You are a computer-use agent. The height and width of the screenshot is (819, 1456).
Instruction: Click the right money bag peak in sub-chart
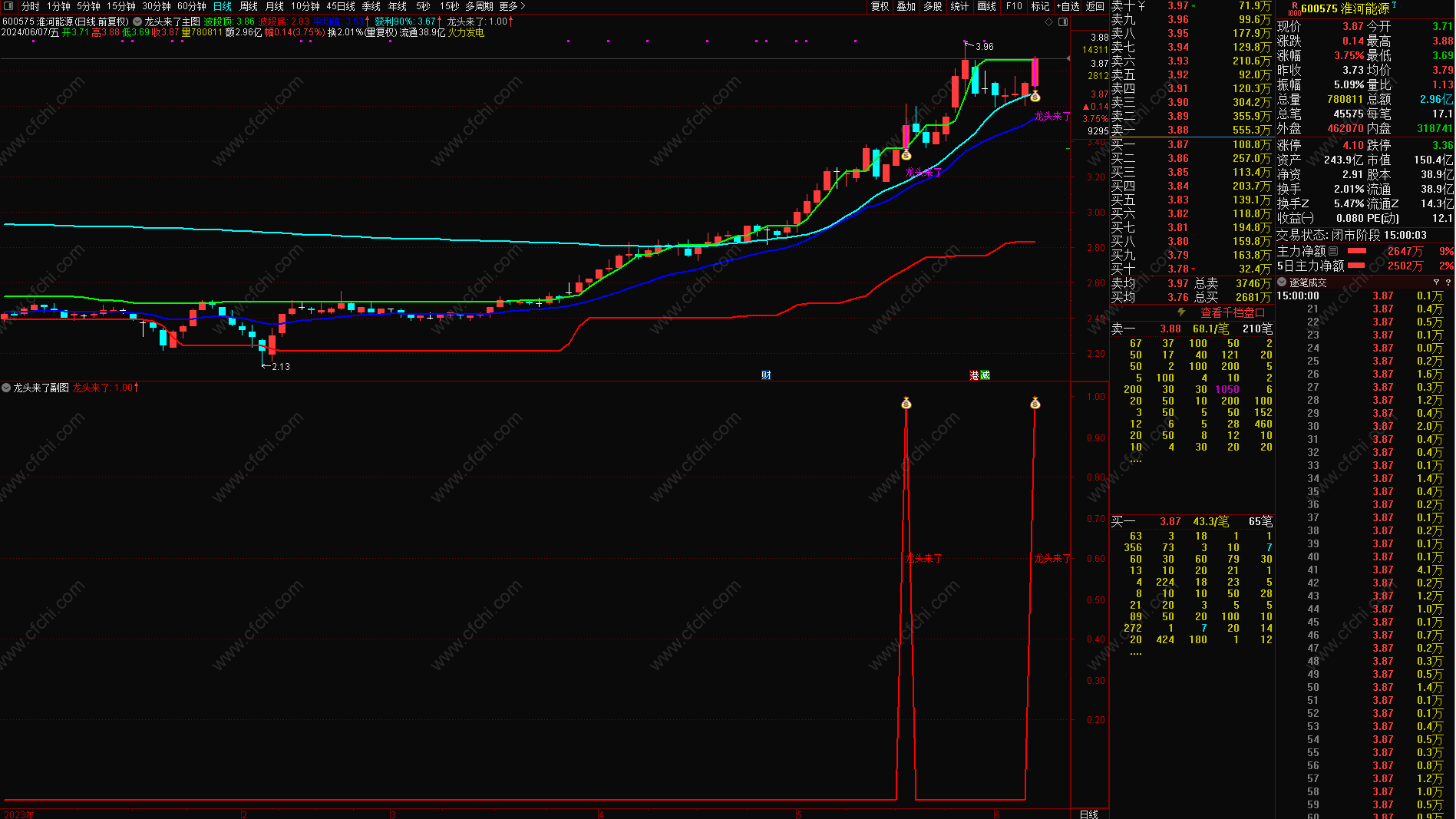pyautogui.click(x=1035, y=403)
